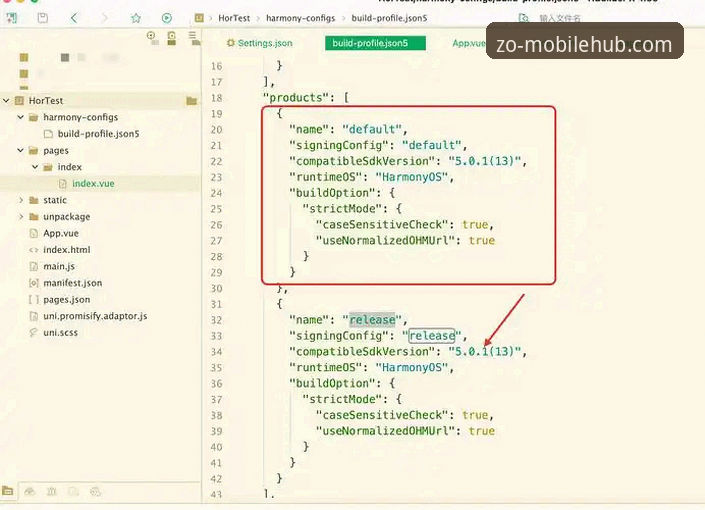Select the unpackage folder label
This screenshot has width=705, height=510.
[x=67, y=217]
